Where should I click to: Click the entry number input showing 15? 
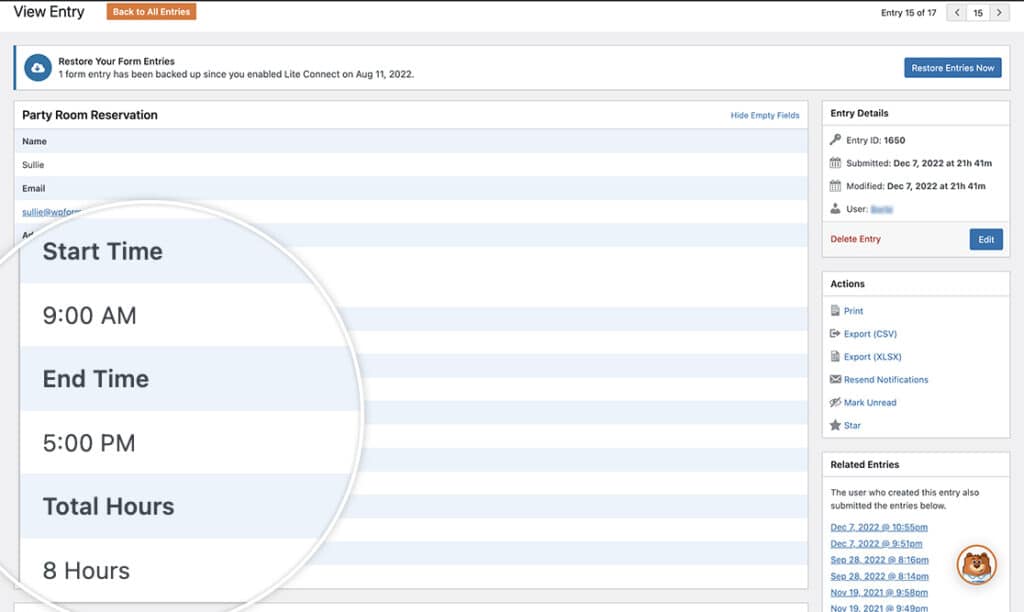point(975,12)
